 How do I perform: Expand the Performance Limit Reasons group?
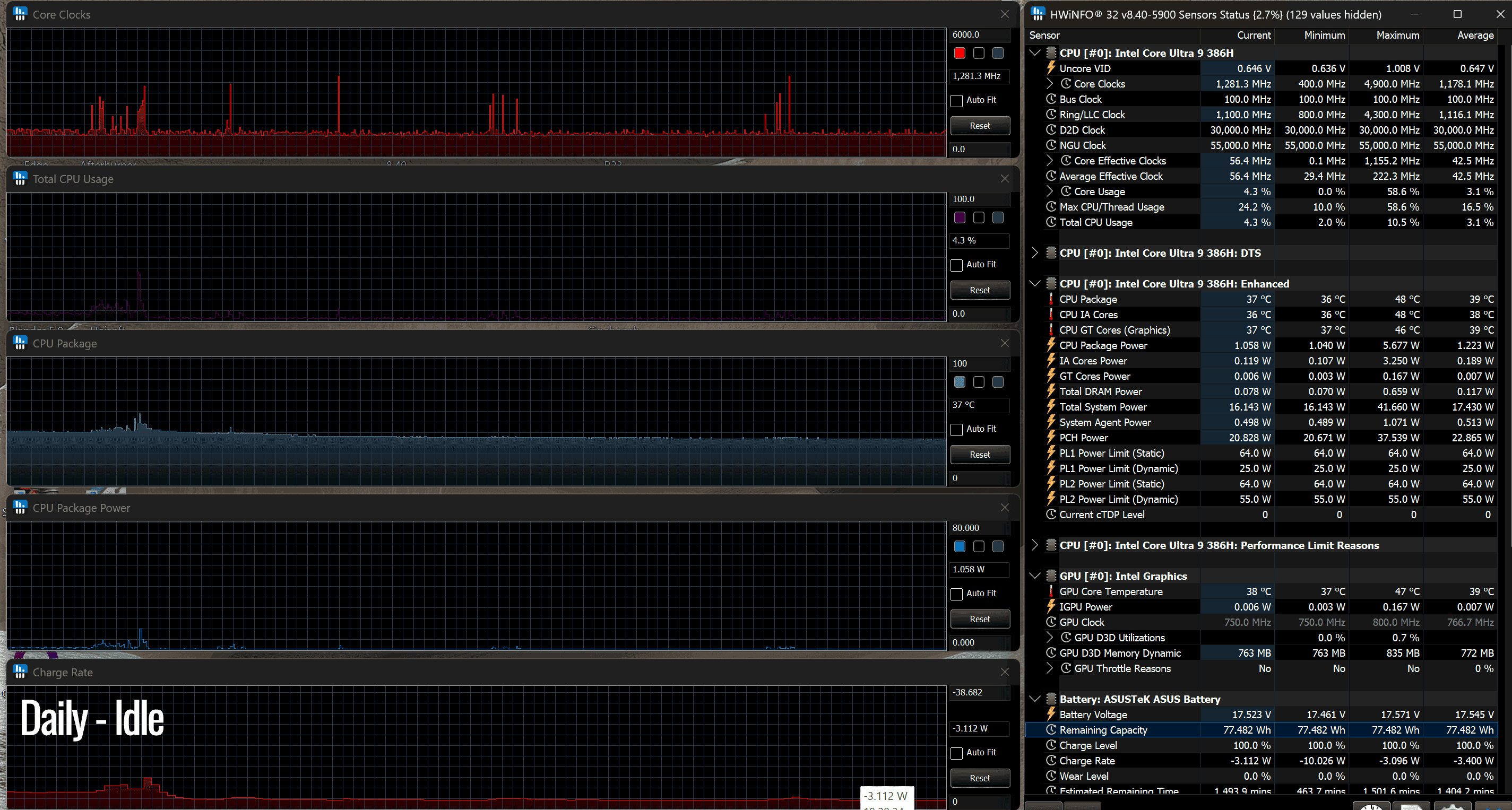(x=1035, y=545)
